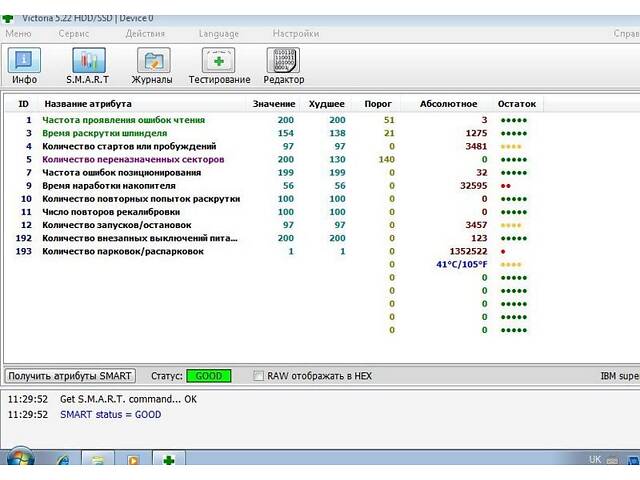Click the Значение column header

(273, 104)
